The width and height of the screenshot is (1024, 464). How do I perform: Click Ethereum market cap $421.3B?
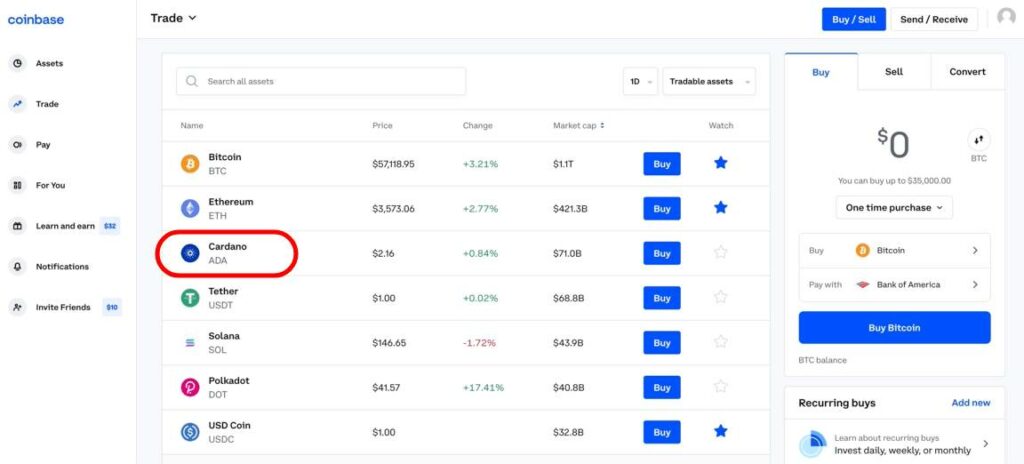tap(570, 208)
